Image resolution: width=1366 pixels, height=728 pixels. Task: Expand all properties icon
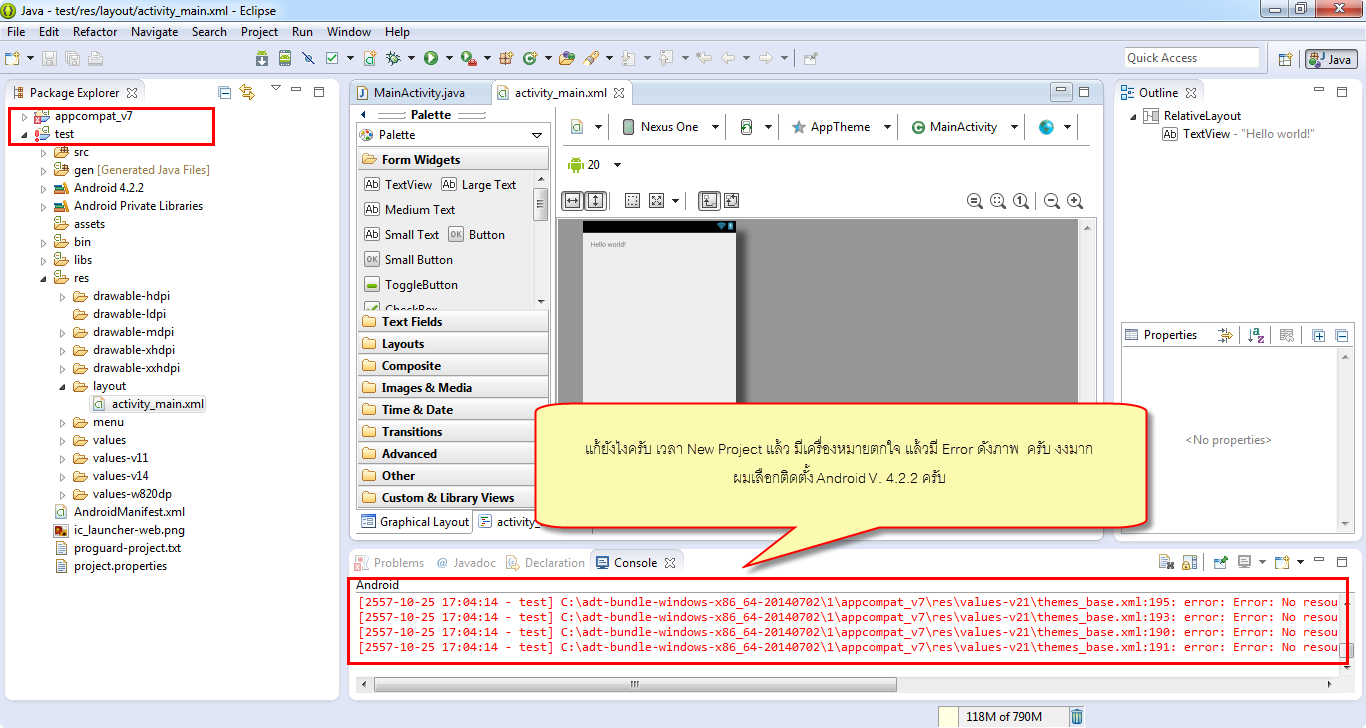[x=1318, y=335]
